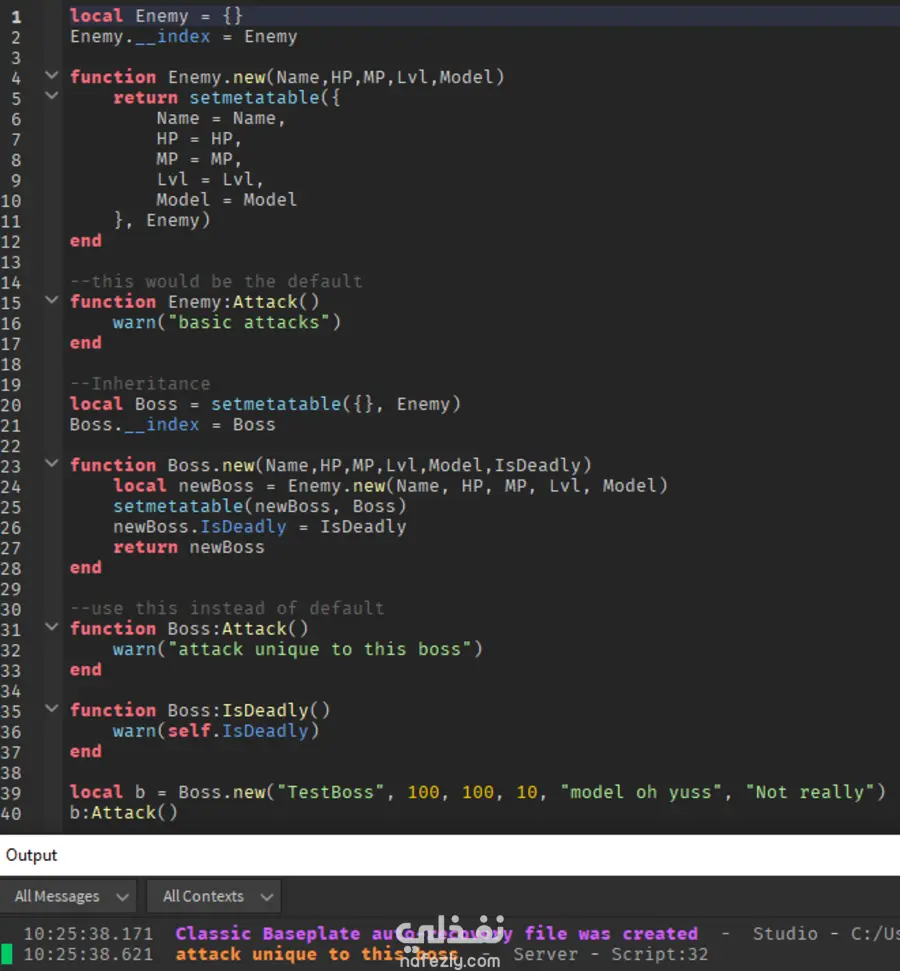The height and width of the screenshot is (971, 900).
Task: Click 'newBoss.IsDeadly = IsDeadly' line
Action: [x=260, y=527]
